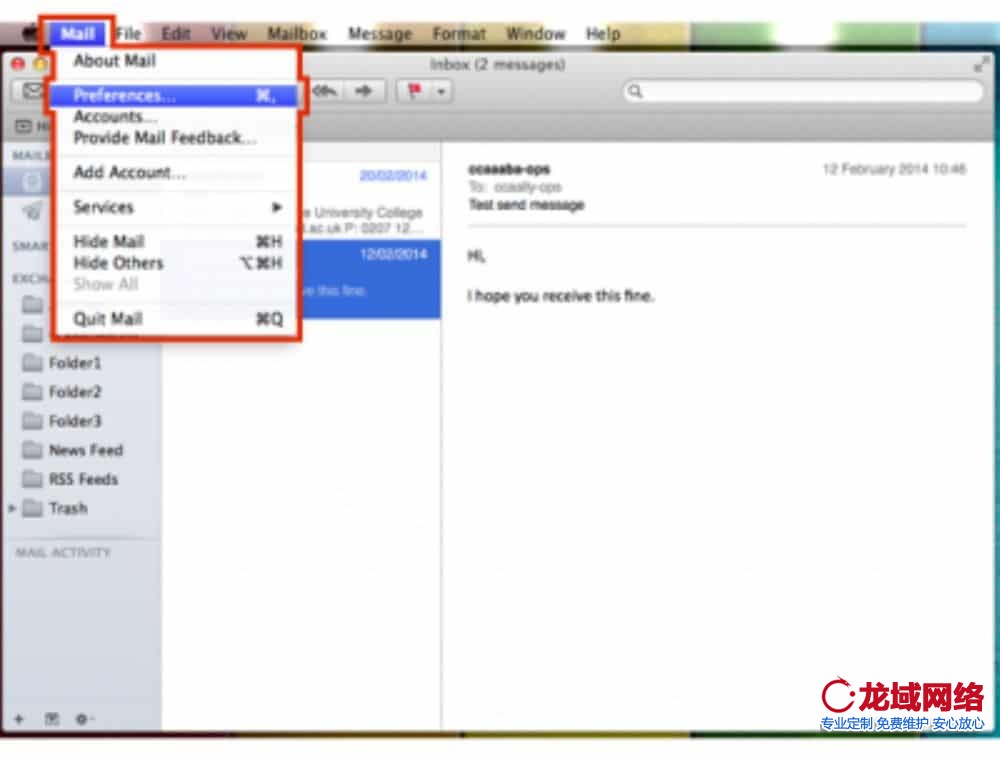This screenshot has height=760, width=1000.
Task: Select Hide Others in the Mail menu
Action: pos(118,263)
